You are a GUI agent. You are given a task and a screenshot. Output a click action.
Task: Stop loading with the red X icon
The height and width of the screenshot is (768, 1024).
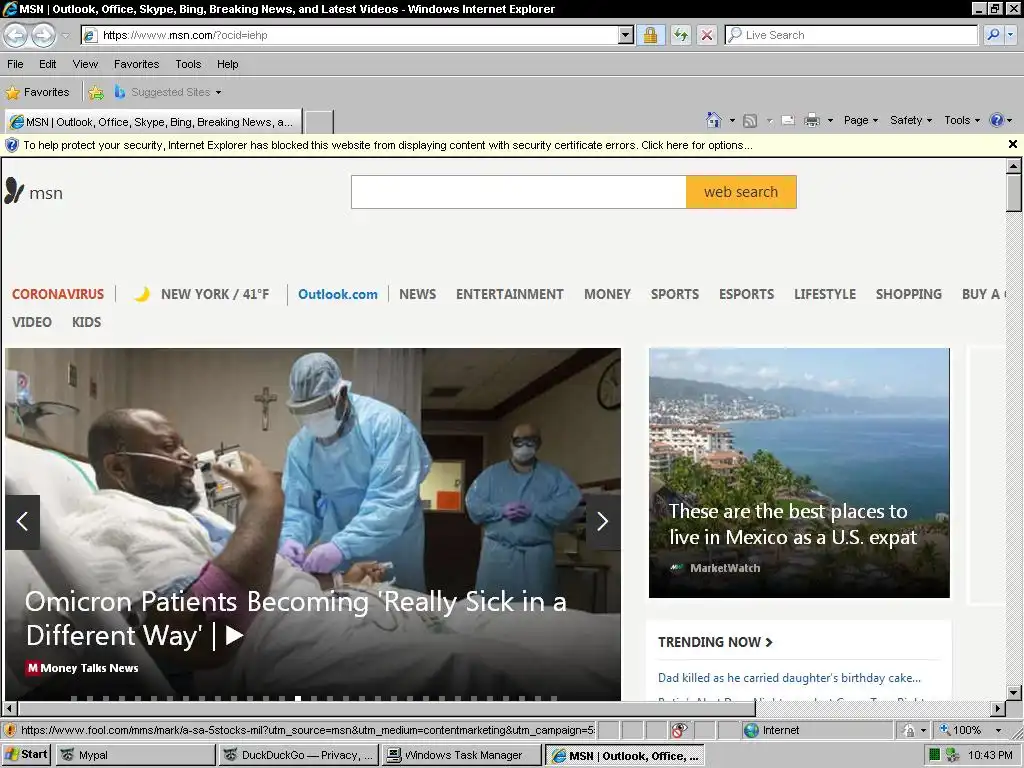[707, 35]
